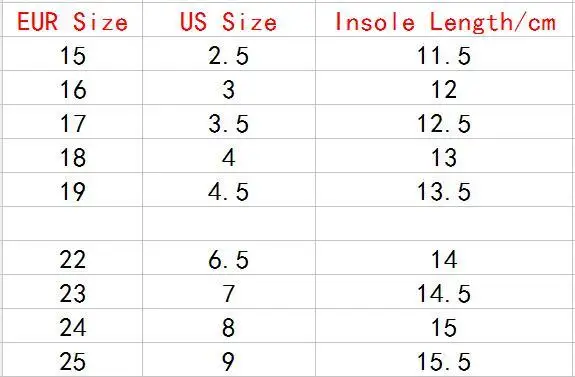This screenshot has height=377, width=575.
Task: Select the insole length 11.5 cell
Action: tap(445, 54)
